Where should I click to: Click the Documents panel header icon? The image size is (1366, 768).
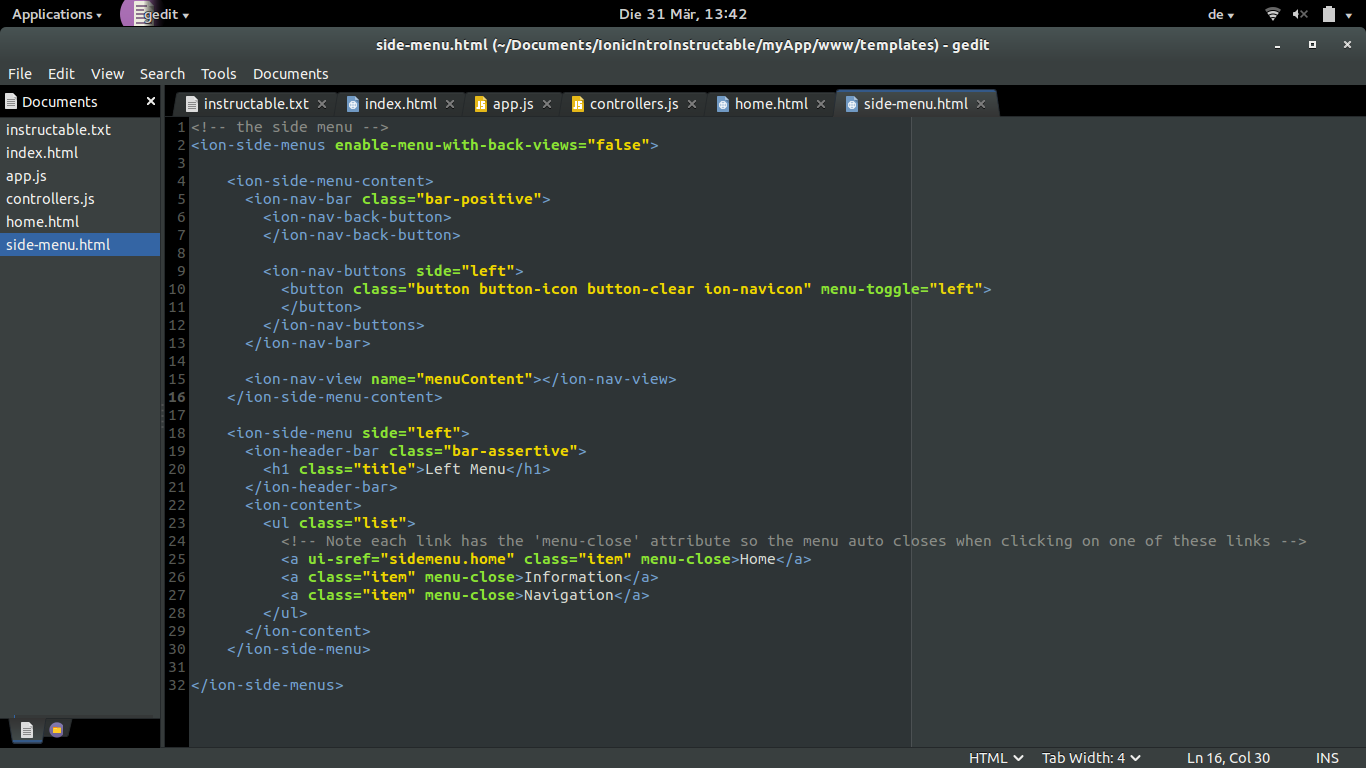pos(11,102)
